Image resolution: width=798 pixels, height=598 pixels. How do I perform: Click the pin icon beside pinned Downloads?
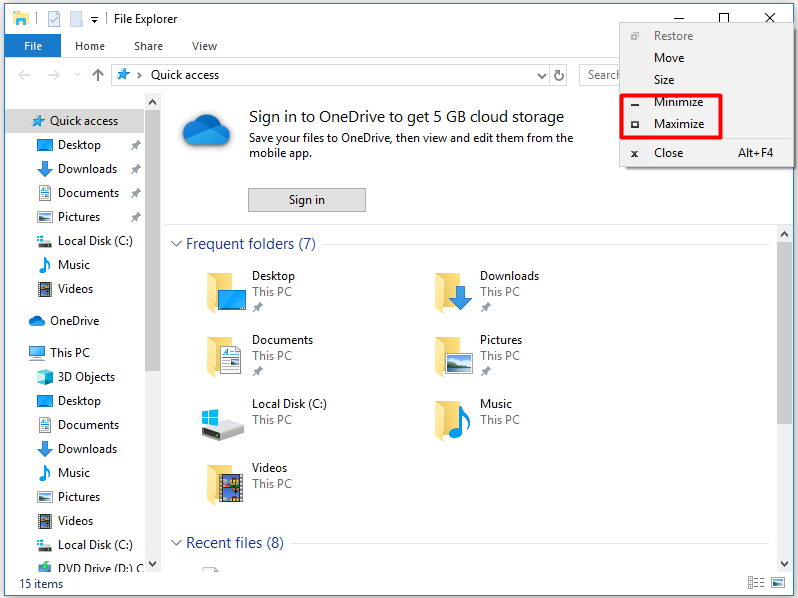tap(135, 169)
